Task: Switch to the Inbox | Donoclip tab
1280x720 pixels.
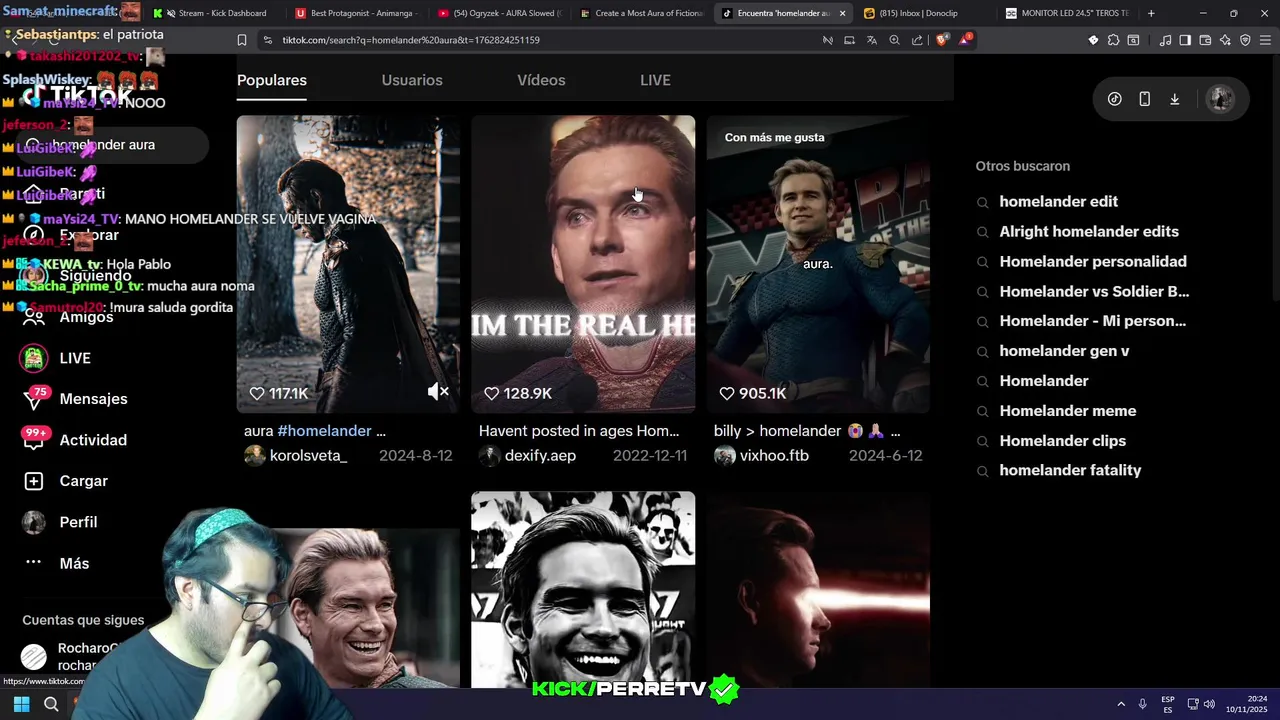Action: coord(926,13)
